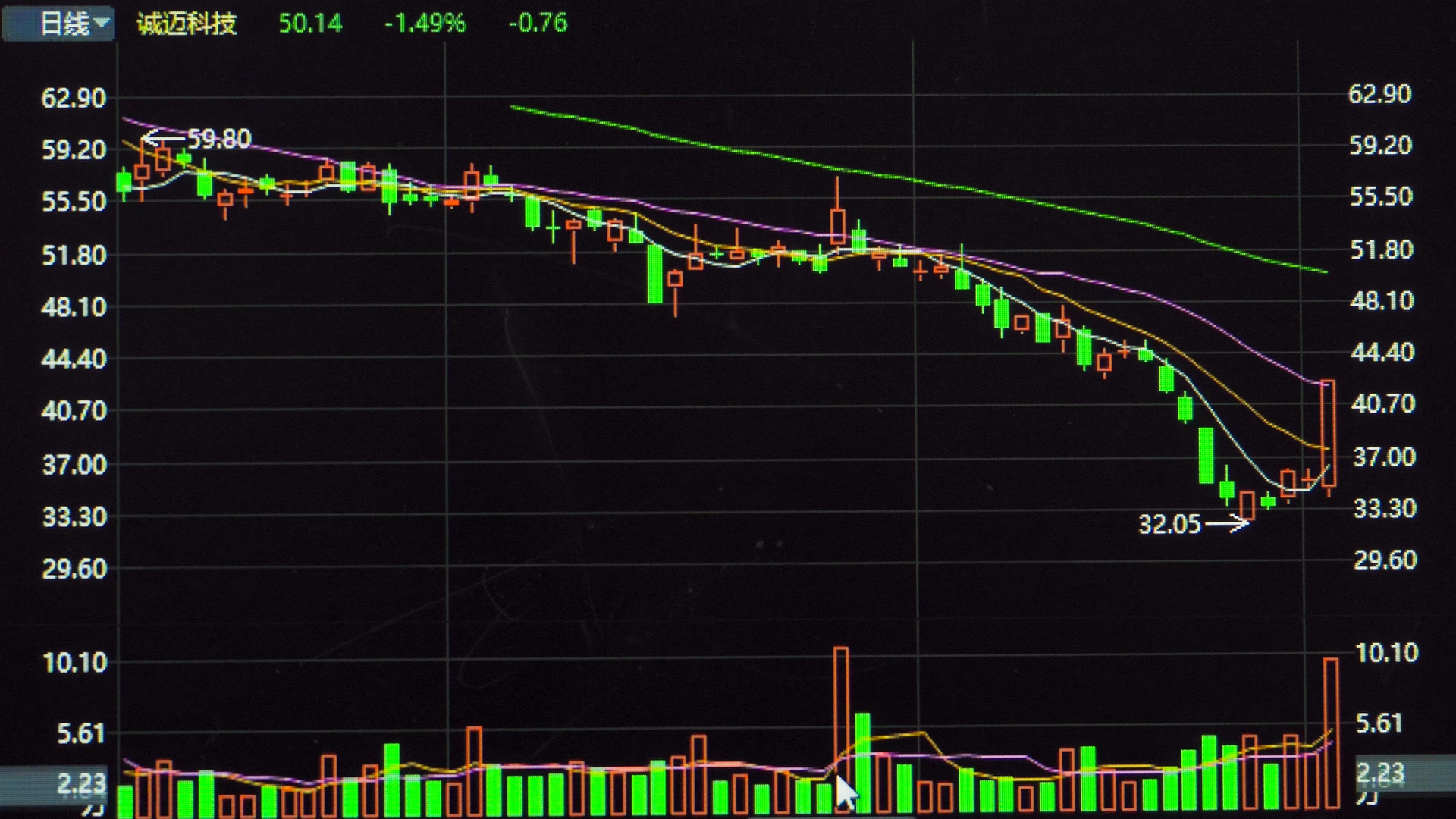
Task: Click the -0.76 price change value
Action: coord(538,24)
